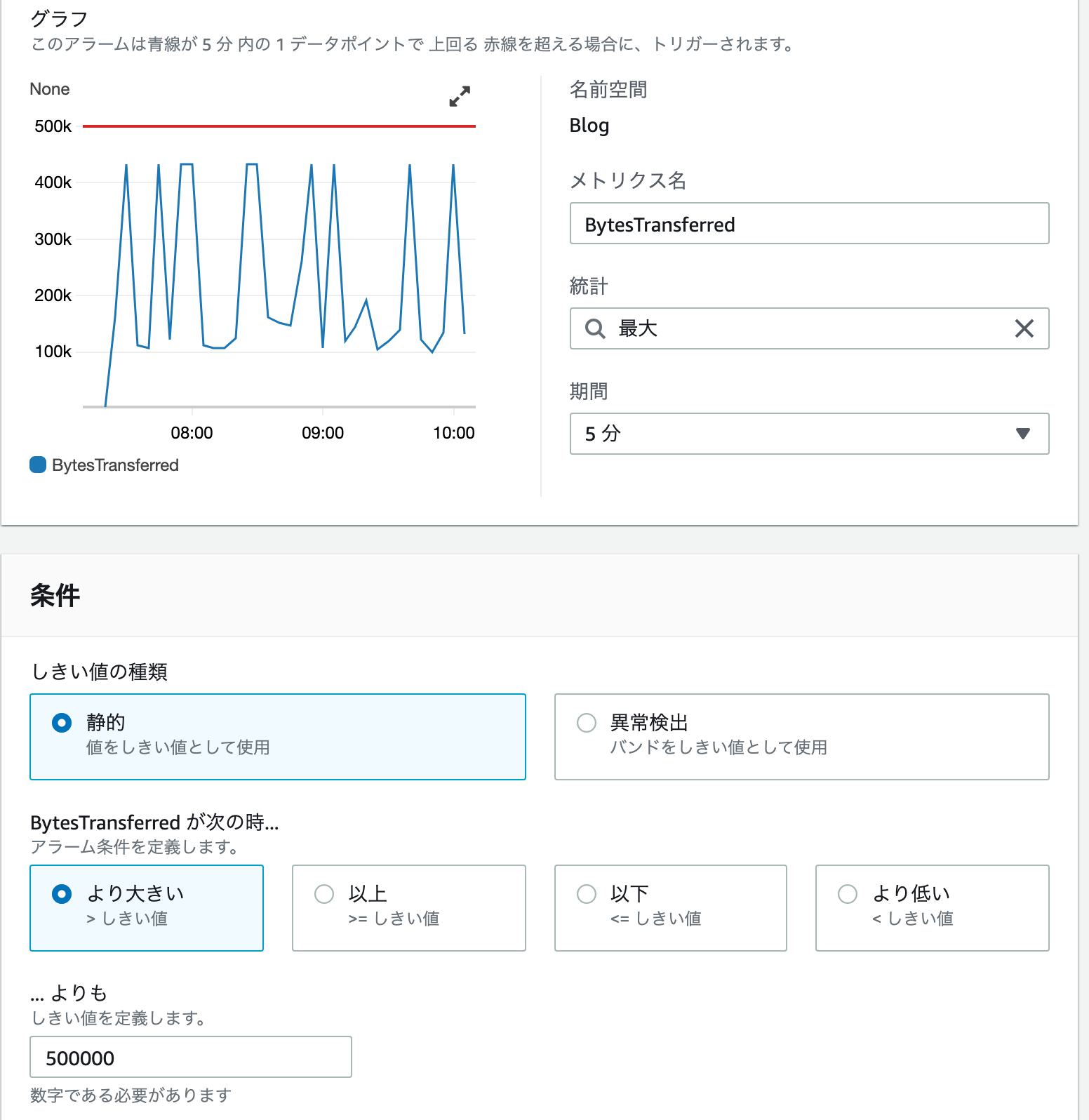The width and height of the screenshot is (1089, 1120).
Task: Click the search icon in 統計 field
Action: tap(595, 328)
